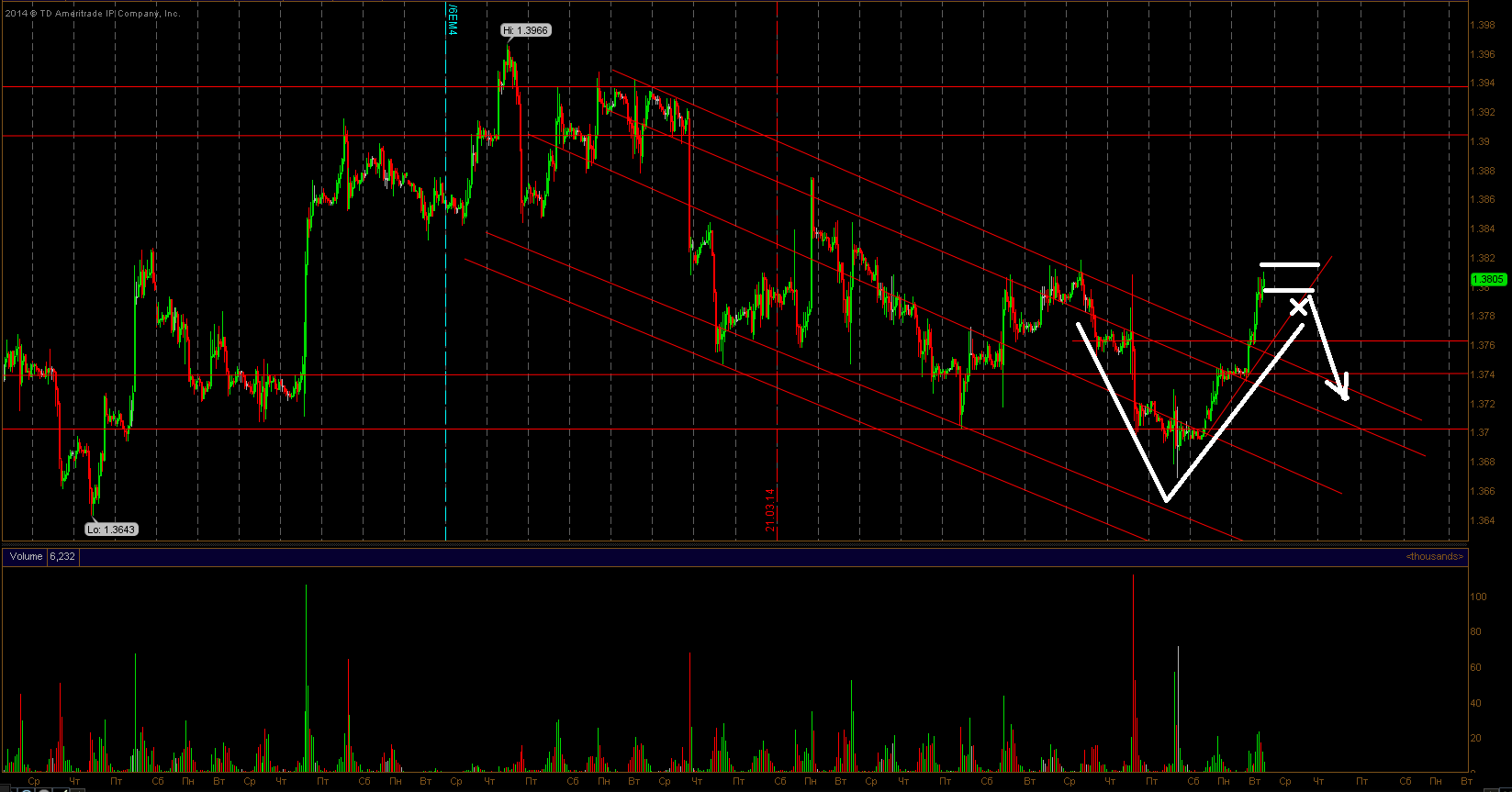Image resolution: width=1512 pixels, height=792 pixels.
Task: Click the 60 volume axis label
Action: coord(1476,667)
